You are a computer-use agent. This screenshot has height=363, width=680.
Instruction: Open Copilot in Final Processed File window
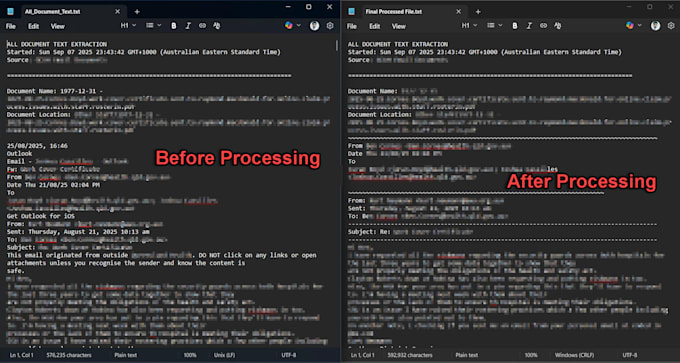[x=630, y=26]
